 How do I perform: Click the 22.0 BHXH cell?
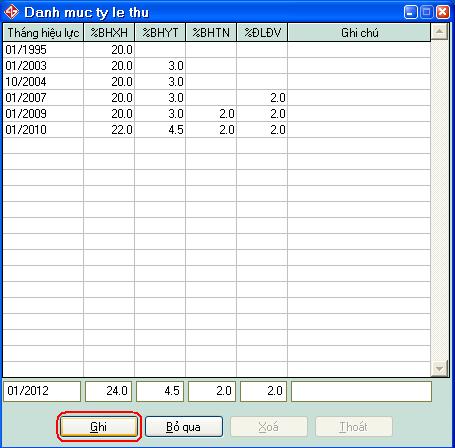tap(109, 130)
